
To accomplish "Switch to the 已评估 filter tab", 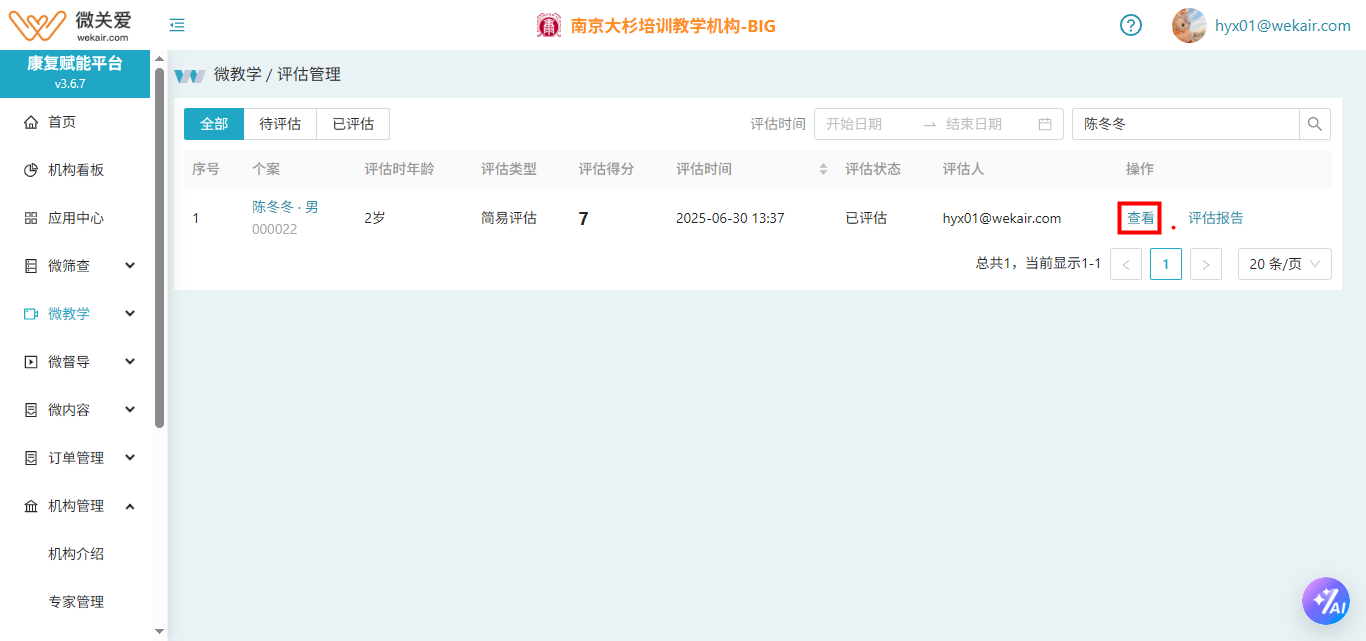I will [353, 124].
